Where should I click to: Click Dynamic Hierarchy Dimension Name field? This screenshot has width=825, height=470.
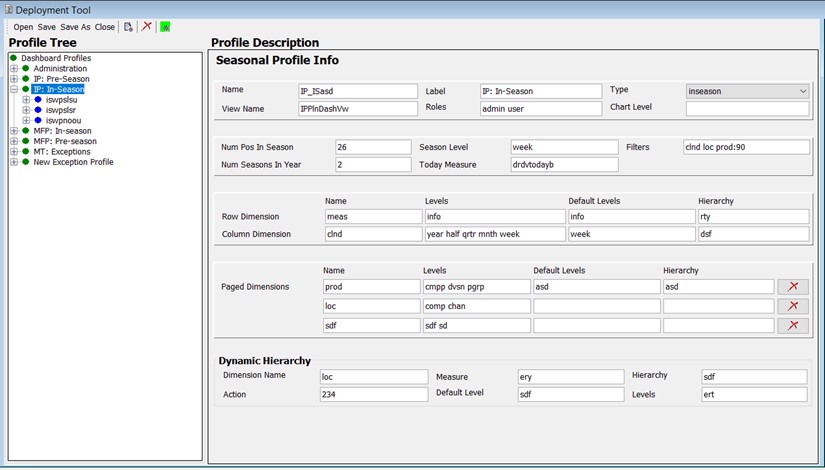(374, 377)
